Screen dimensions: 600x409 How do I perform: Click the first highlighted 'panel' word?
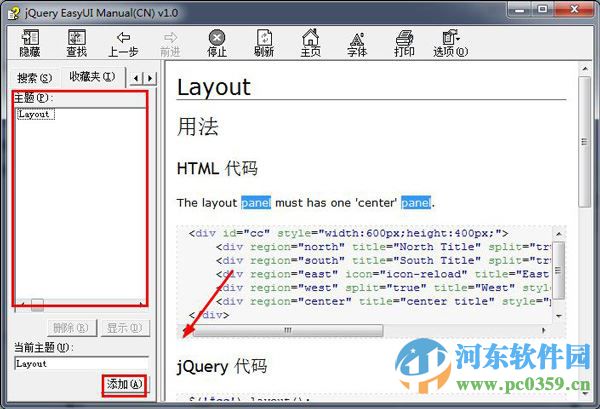click(256, 202)
